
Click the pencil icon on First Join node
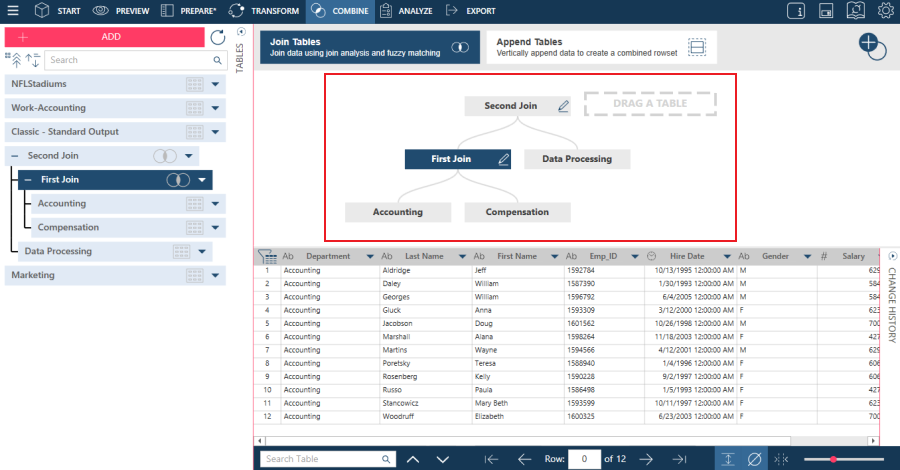[503, 160]
